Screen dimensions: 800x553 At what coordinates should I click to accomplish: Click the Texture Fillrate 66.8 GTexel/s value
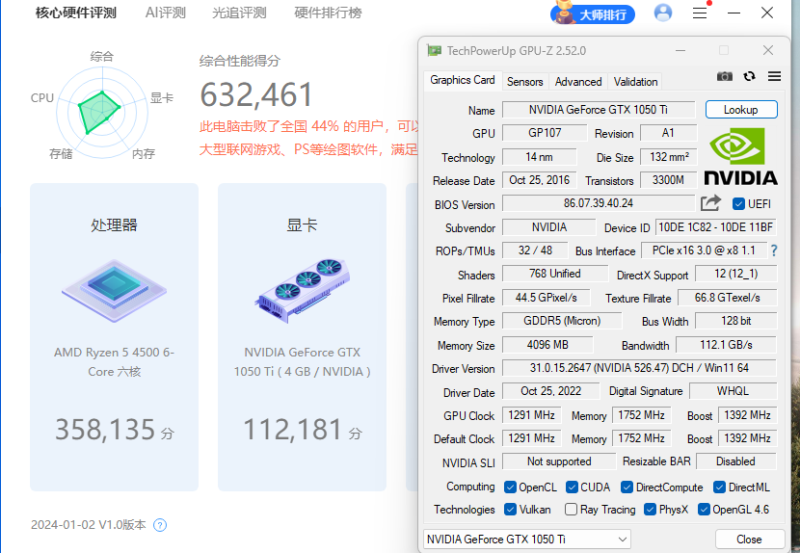click(x=727, y=297)
